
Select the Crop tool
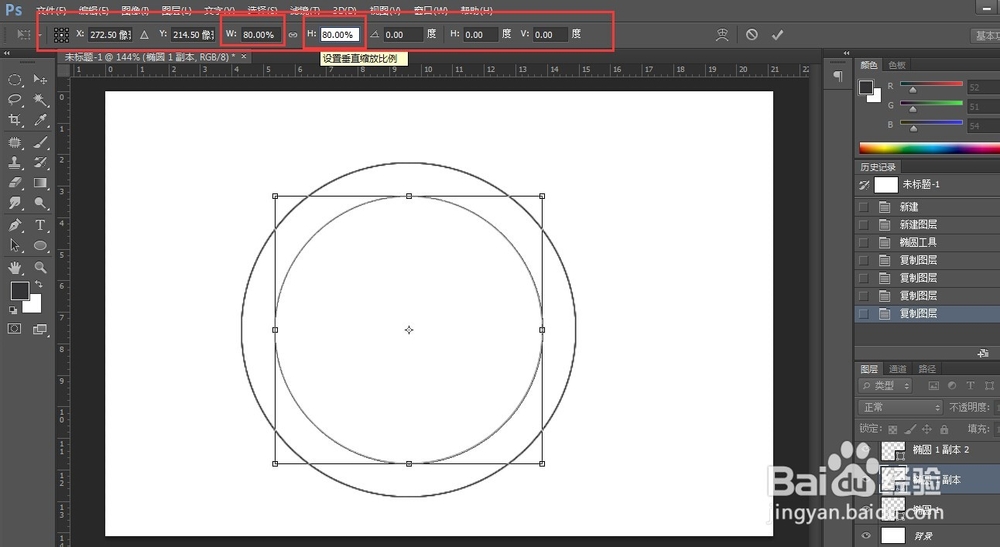click(x=15, y=120)
